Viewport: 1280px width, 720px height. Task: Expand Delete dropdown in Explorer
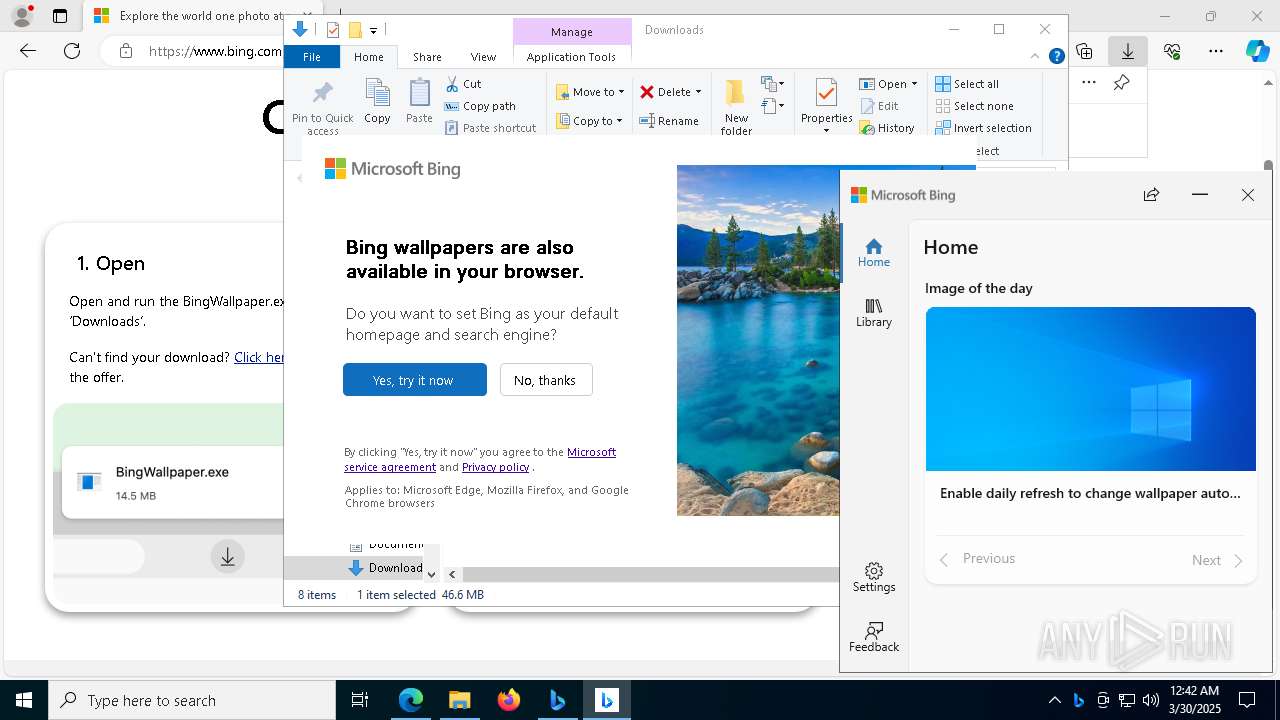click(x=698, y=92)
